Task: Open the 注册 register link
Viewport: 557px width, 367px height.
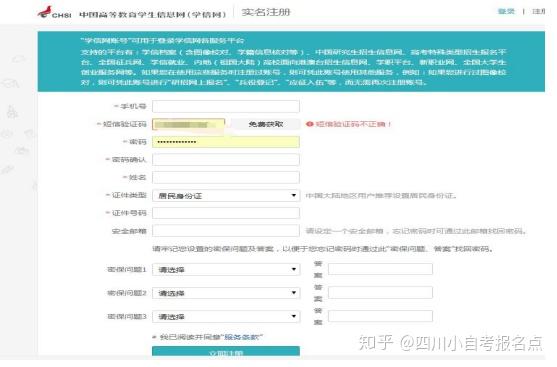Action: [x=539, y=11]
